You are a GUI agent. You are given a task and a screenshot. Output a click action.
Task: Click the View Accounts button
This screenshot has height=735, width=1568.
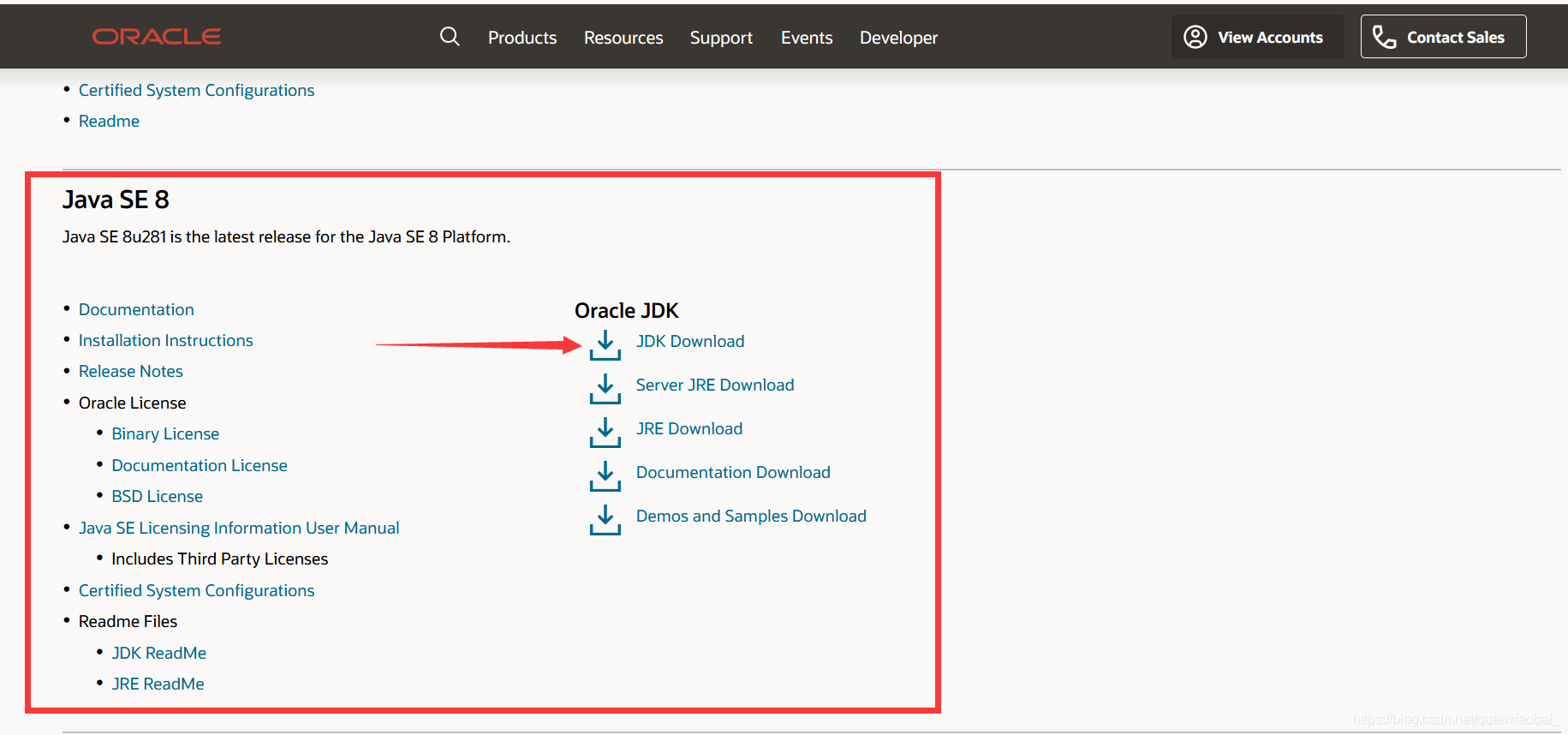coord(1257,37)
